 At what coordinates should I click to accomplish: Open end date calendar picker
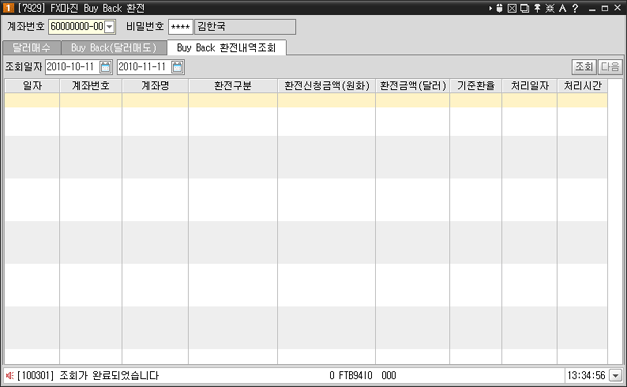178,67
